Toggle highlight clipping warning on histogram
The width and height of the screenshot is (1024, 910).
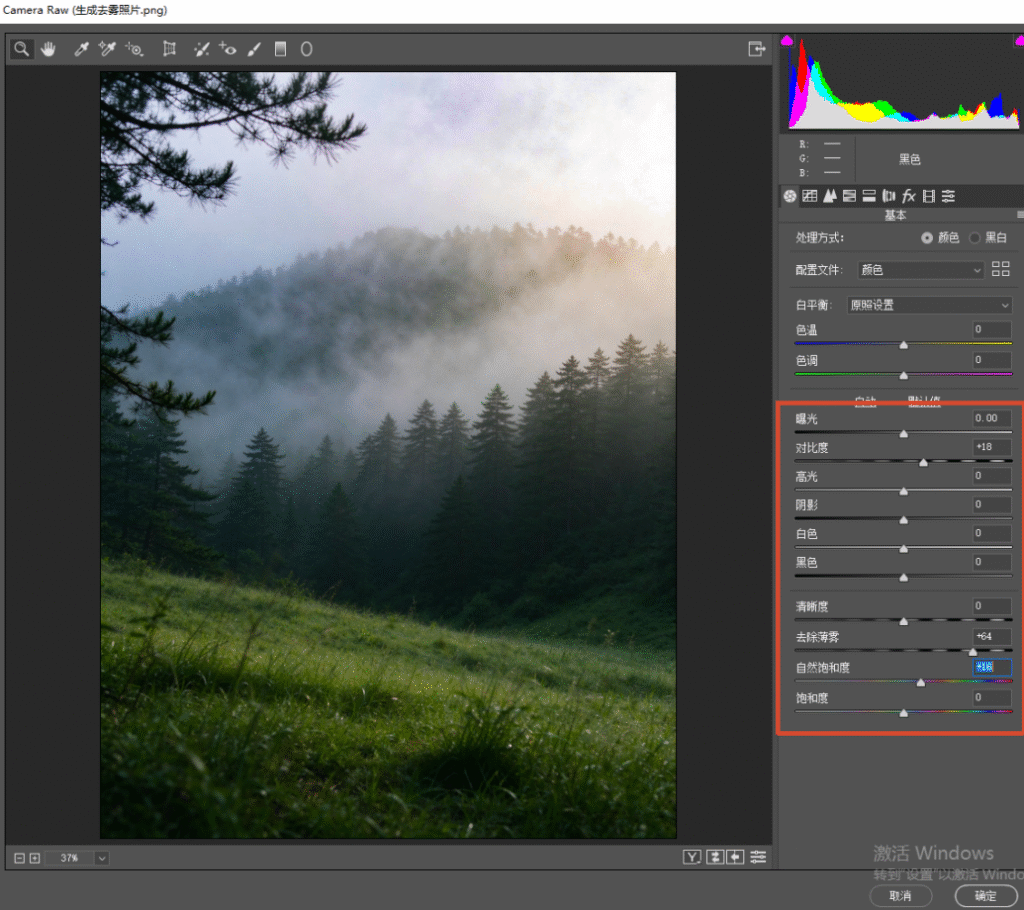tap(1019, 41)
